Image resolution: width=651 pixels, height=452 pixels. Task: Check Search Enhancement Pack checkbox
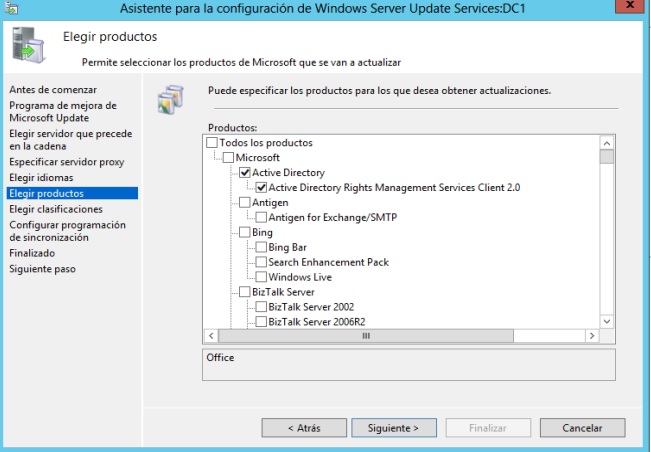[x=261, y=262]
